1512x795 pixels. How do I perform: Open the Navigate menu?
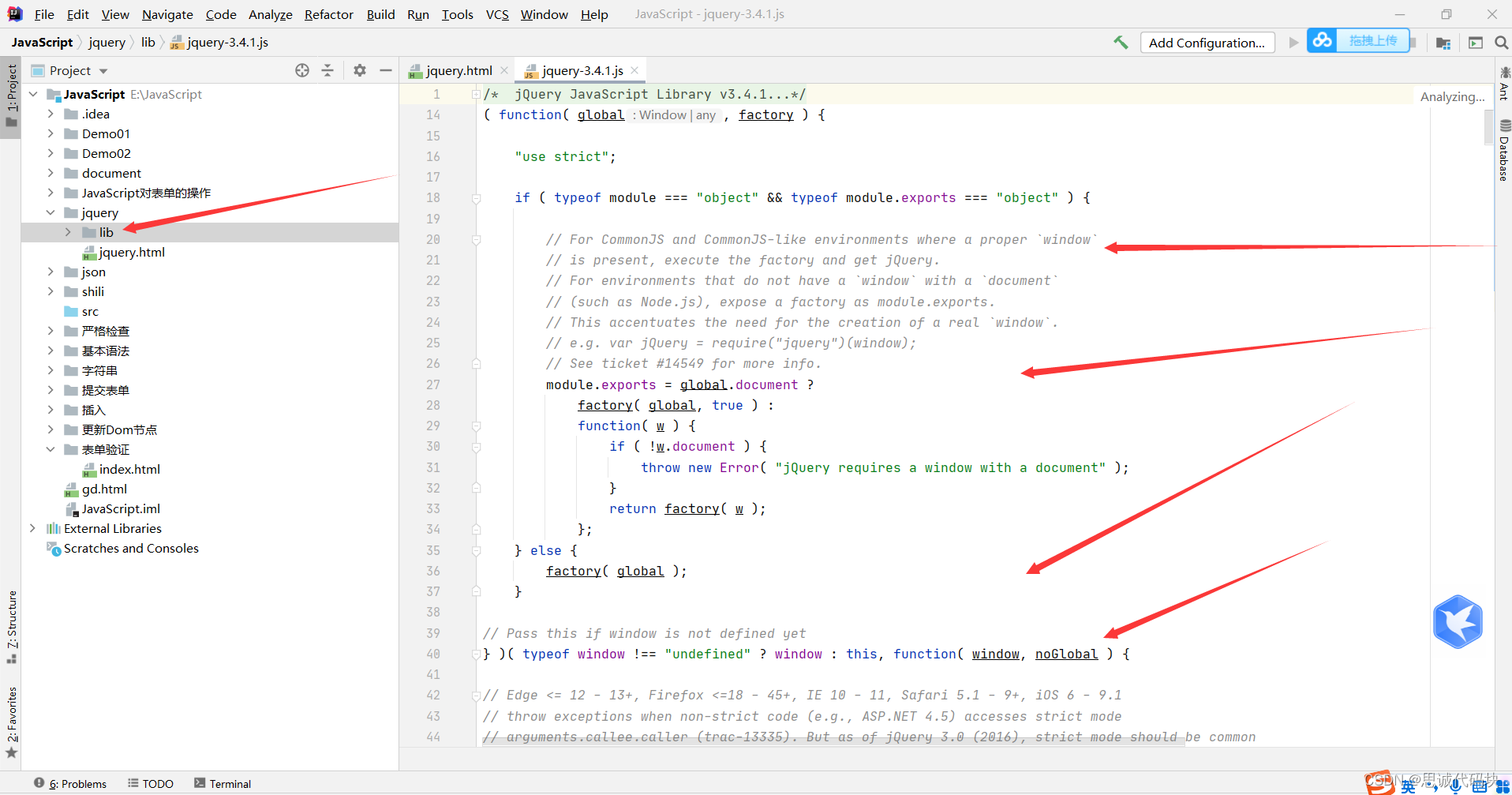167,14
